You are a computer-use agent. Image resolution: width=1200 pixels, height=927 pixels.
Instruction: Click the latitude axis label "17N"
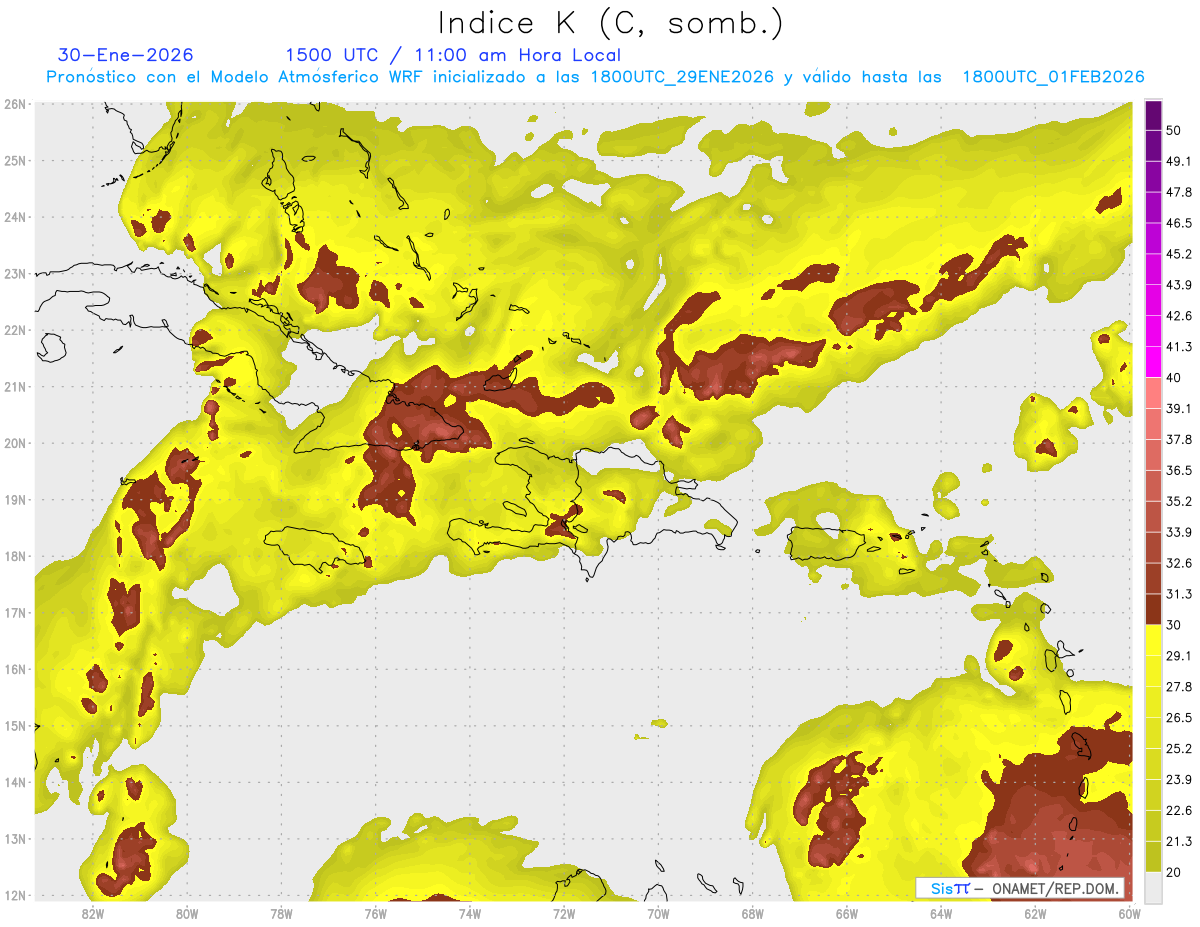tap(15, 612)
